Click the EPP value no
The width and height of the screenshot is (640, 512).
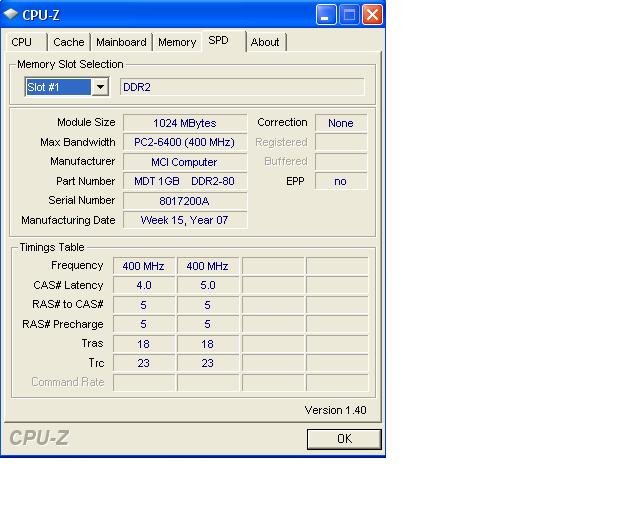tap(341, 181)
